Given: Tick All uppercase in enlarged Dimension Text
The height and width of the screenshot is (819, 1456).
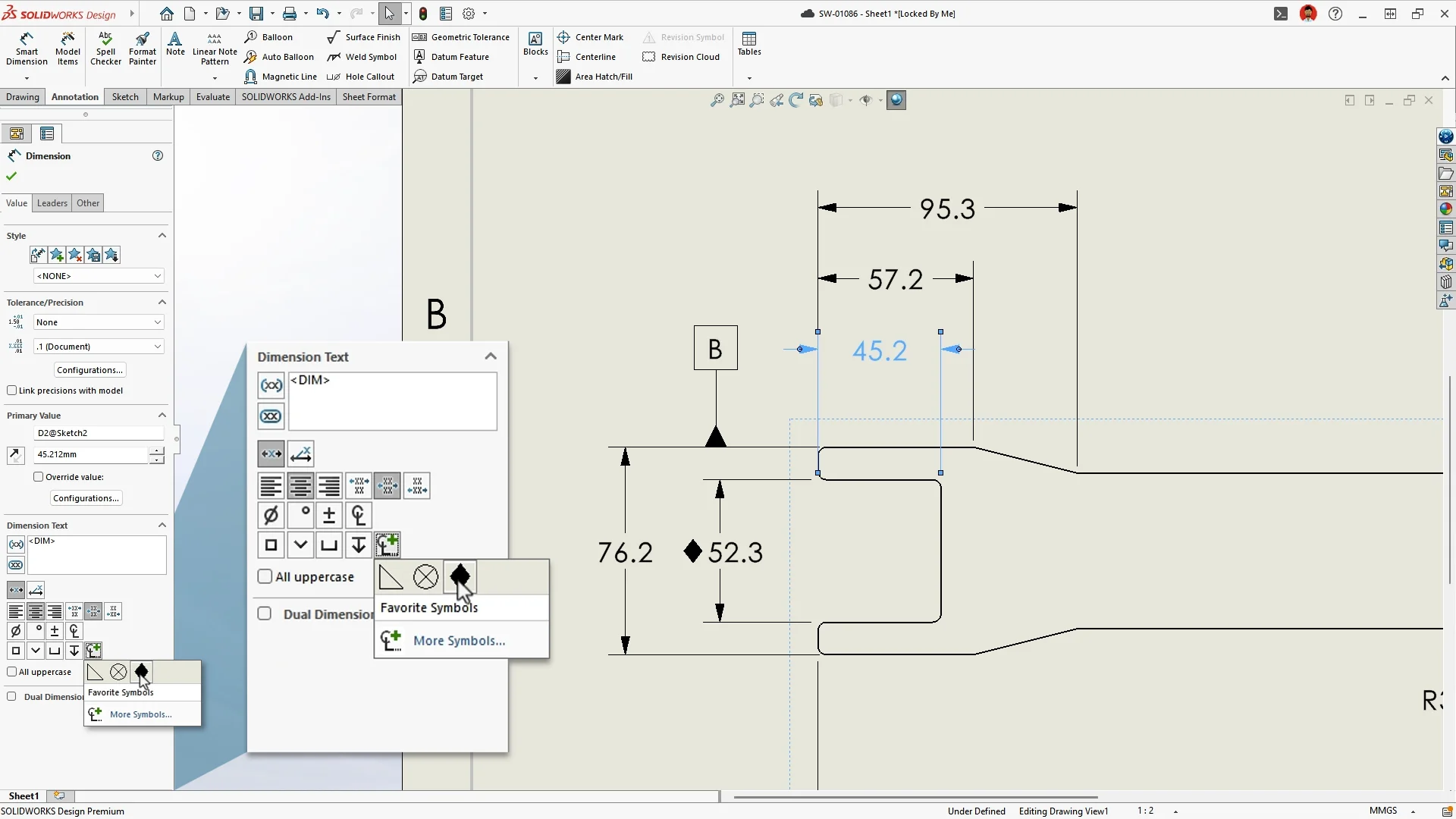Looking at the screenshot, I should [265, 576].
